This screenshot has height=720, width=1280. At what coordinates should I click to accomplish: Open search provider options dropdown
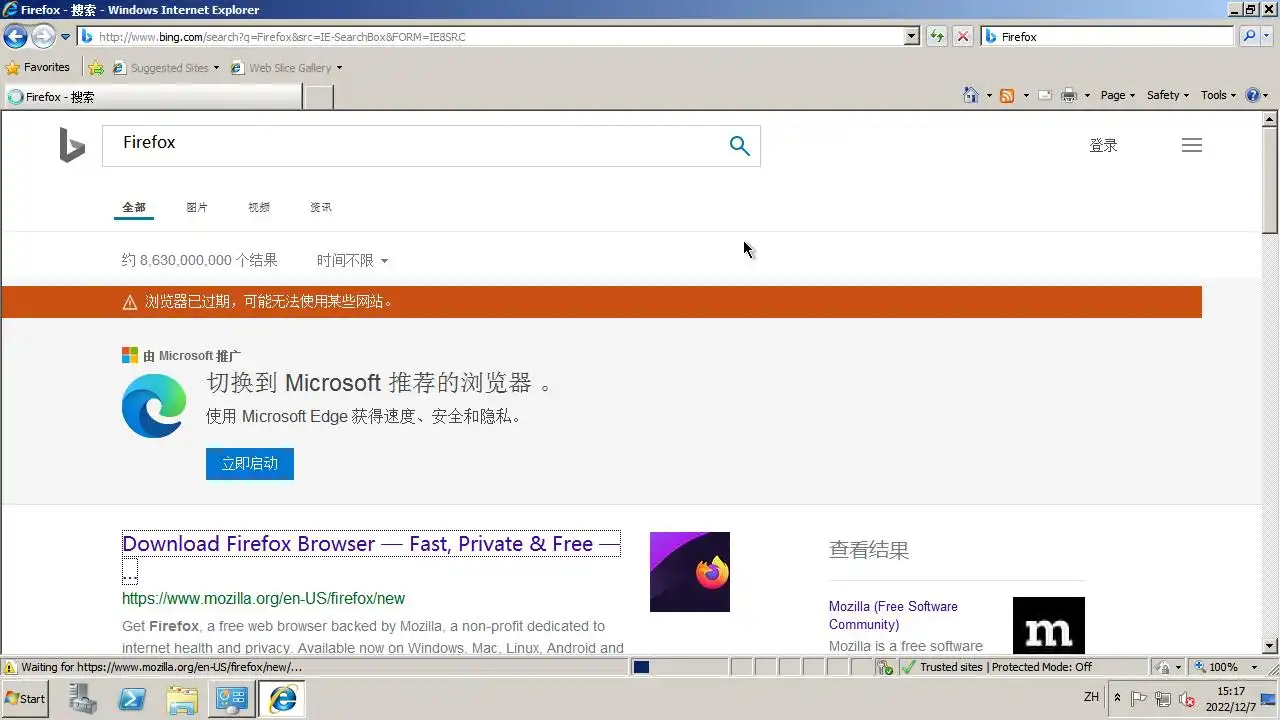pos(1267,37)
